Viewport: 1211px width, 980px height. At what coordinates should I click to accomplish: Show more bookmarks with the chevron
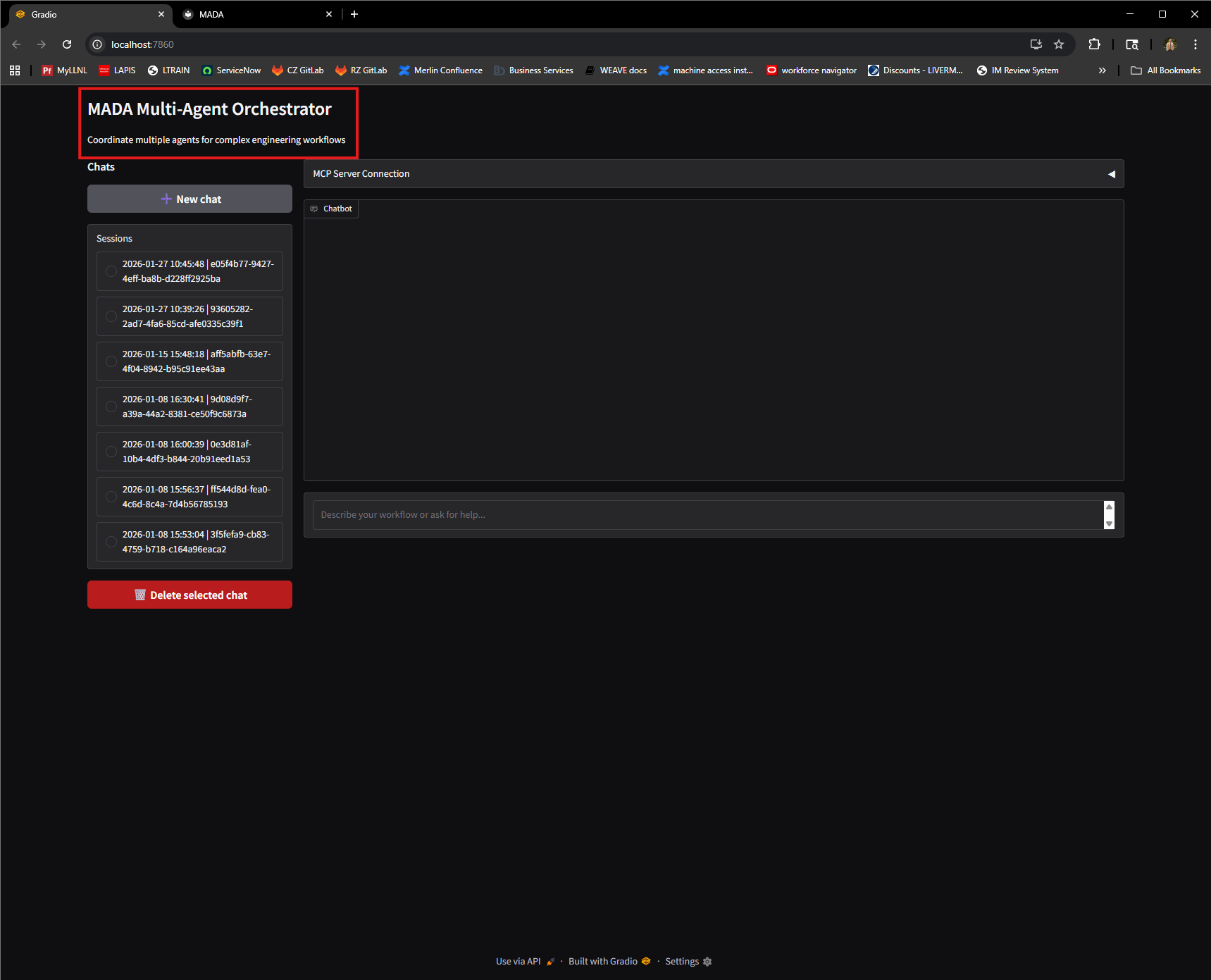pyautogui.click(x=1103, y=70)
